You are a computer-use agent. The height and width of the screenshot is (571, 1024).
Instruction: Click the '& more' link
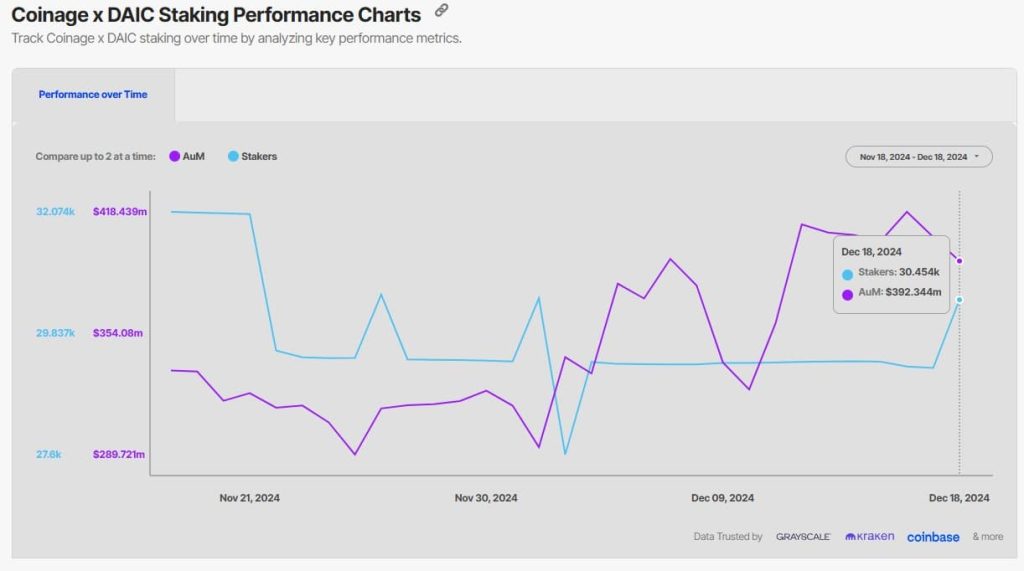987,536
